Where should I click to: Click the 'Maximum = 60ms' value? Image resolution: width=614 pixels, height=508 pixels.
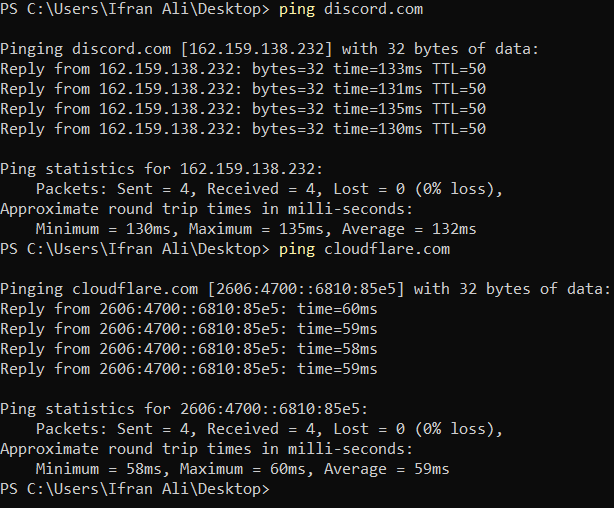point(242,469)
